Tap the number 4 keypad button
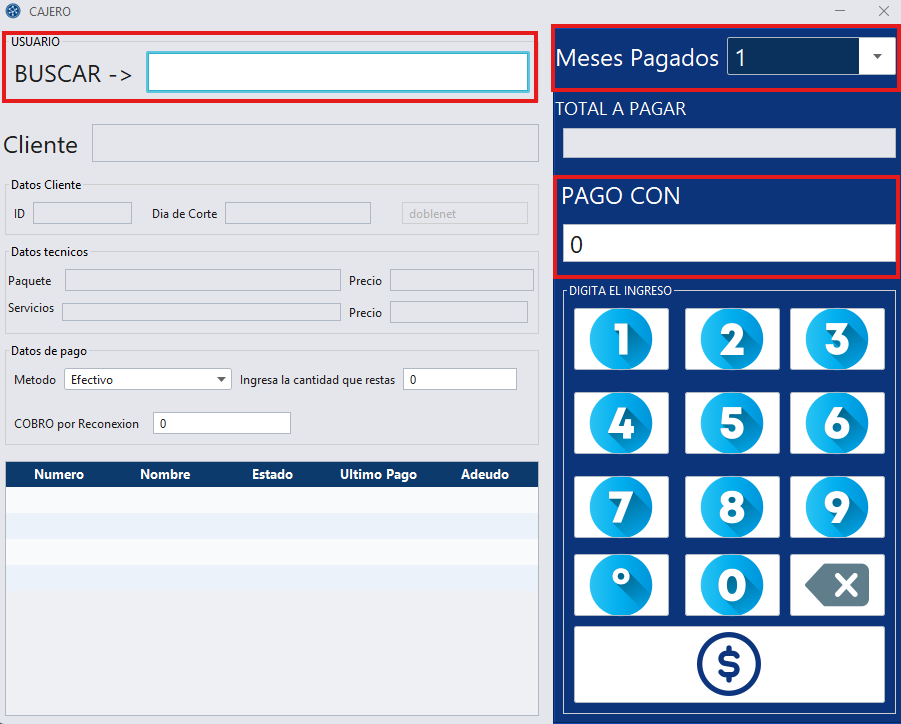901x724 pixels. tap(621, 423)
